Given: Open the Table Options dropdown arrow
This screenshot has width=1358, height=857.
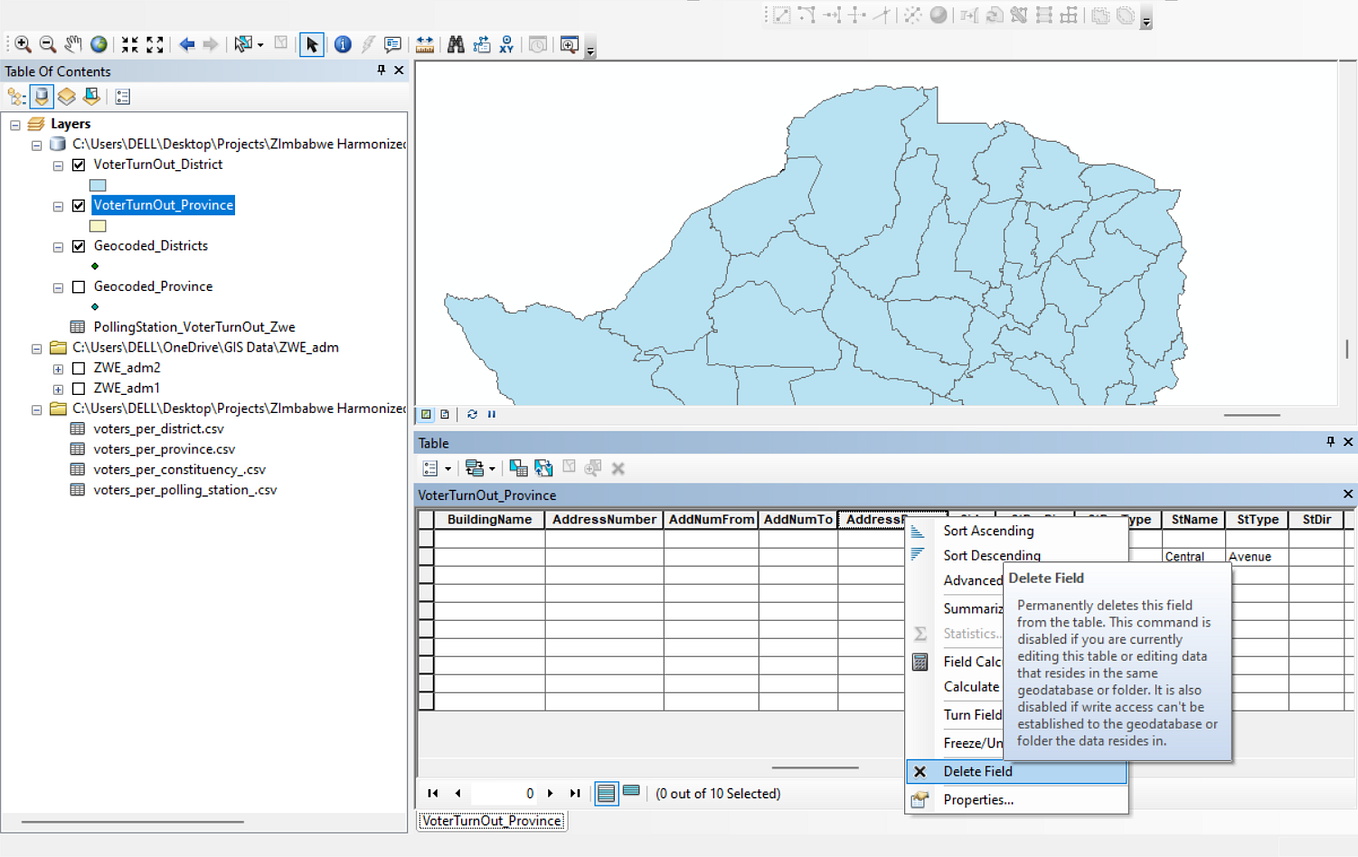Looking at the screenshot, I should [446, 467].
